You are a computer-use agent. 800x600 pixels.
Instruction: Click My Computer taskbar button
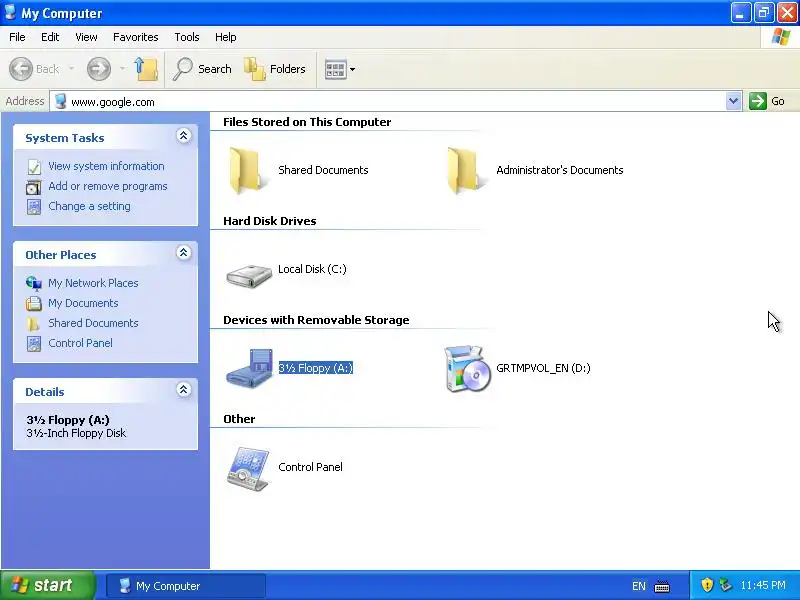point(186,586)
